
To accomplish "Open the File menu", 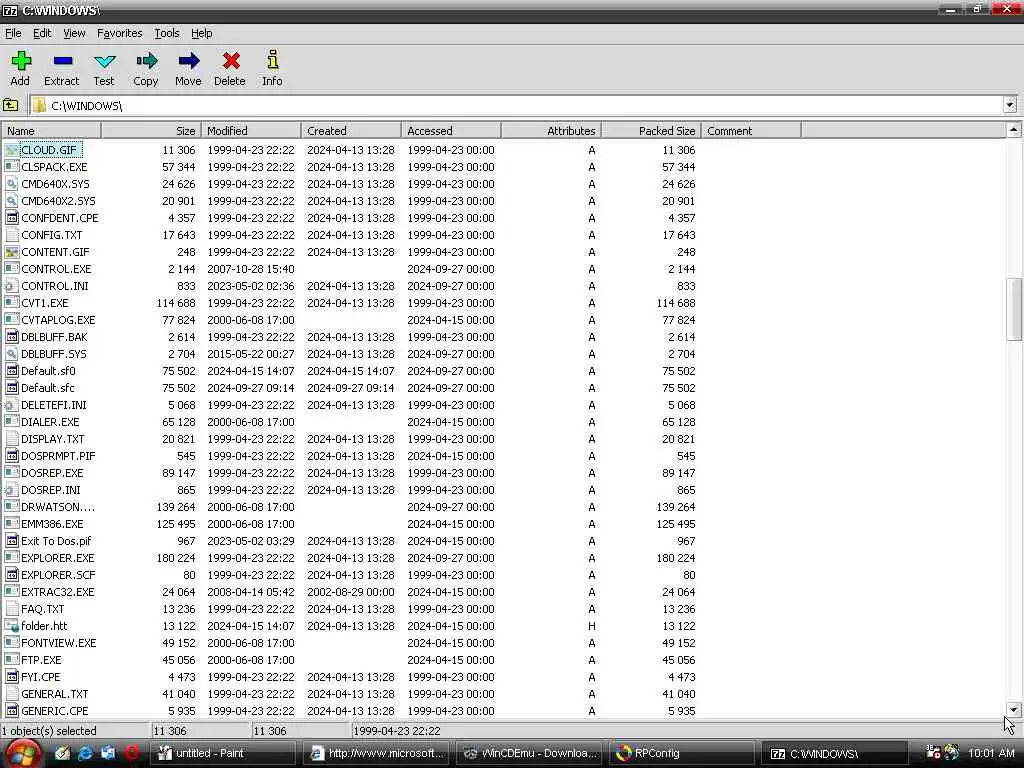I will [x=13, y=33].
